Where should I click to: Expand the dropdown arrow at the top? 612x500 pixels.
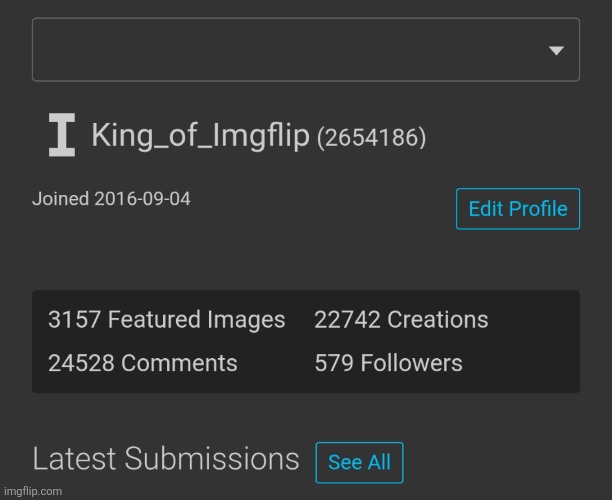click(x=557, y=50)
